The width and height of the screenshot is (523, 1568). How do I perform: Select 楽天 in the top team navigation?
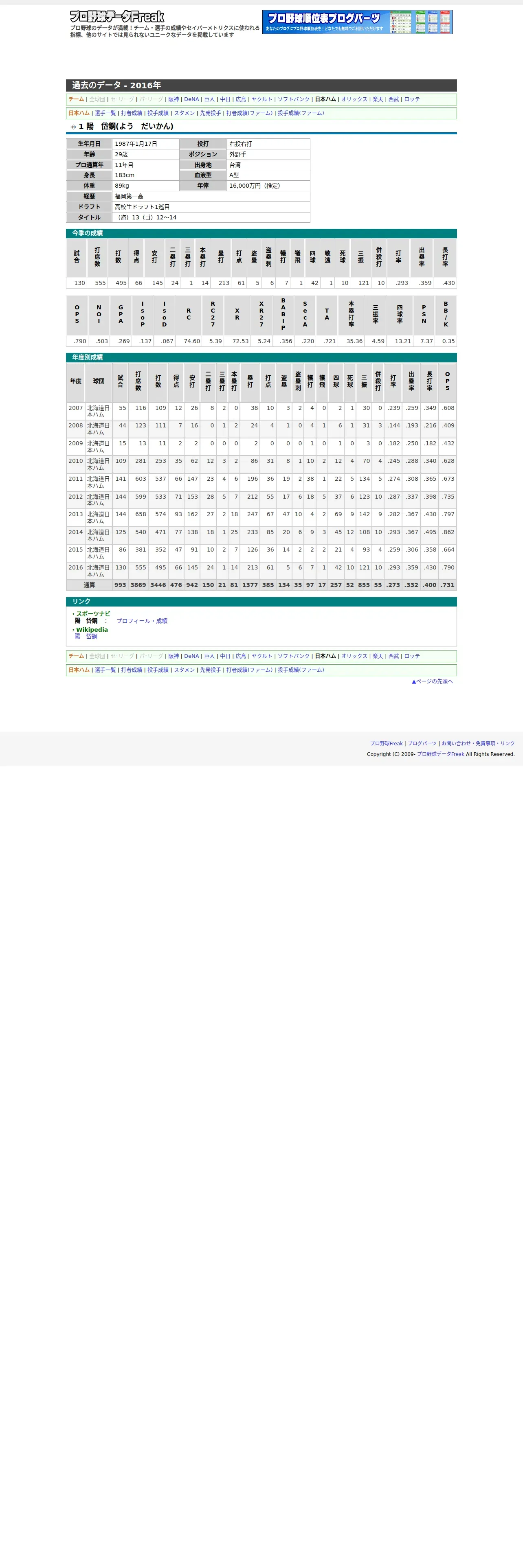pos(378,99)
